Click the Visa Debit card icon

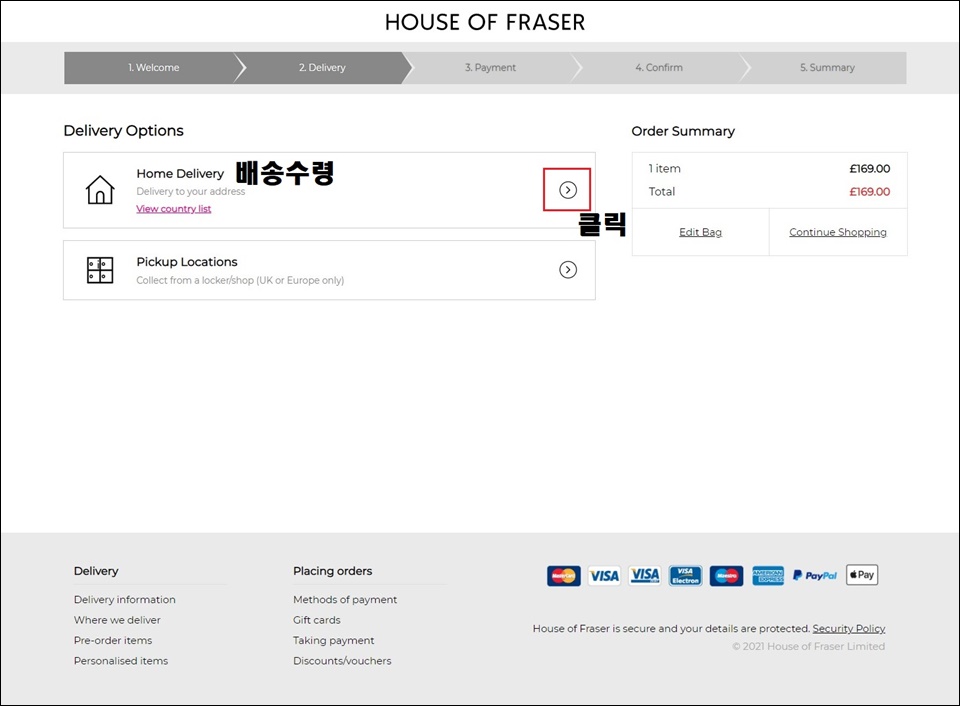(x=645, y=576)
